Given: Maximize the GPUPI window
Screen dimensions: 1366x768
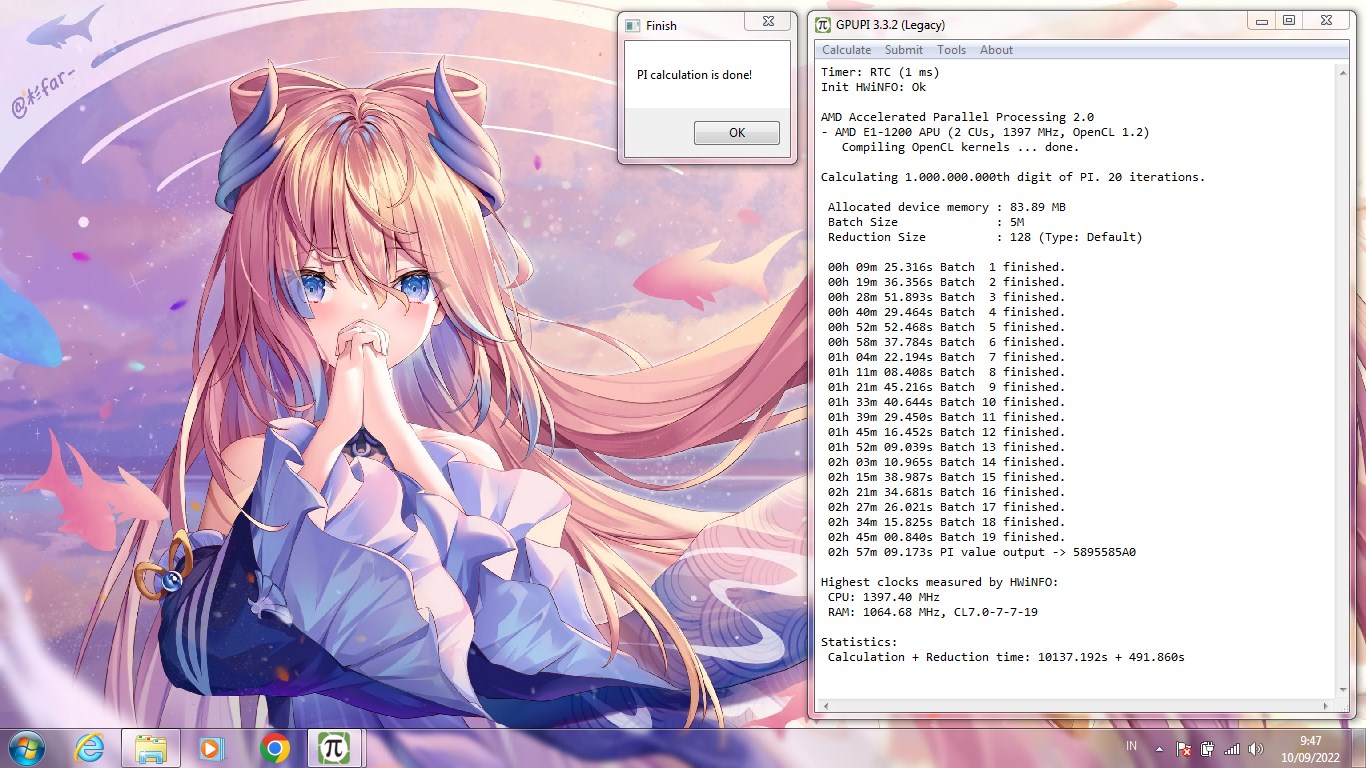Looking at the screenshot, I should click(x=1289, y=20).
